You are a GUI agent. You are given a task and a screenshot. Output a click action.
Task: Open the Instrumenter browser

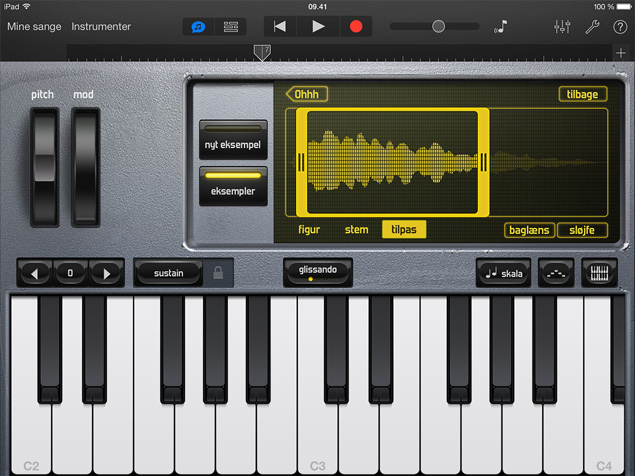(101, 27)
